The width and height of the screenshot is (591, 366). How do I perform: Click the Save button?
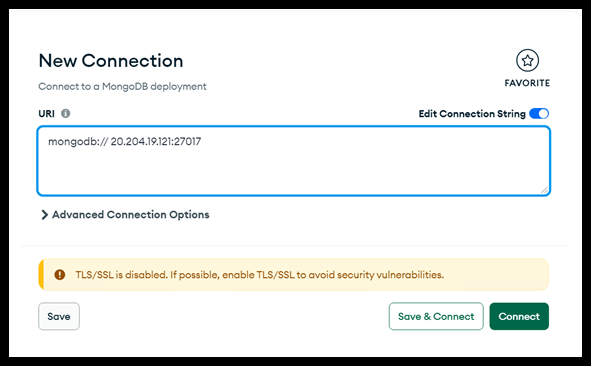pos(59,316)
